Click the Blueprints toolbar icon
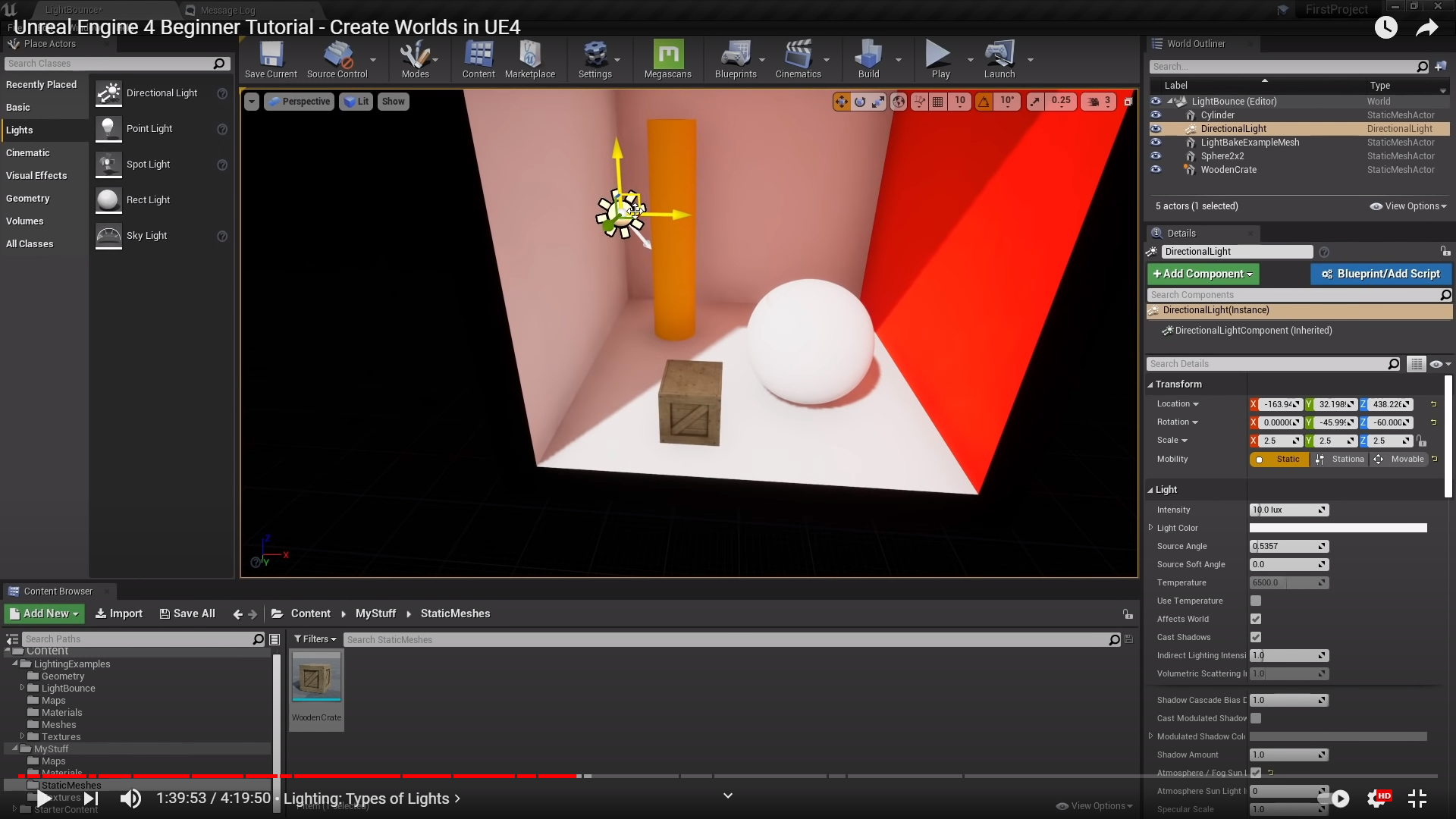Screen dimensions: 1456x819 [x=735, y=59]
